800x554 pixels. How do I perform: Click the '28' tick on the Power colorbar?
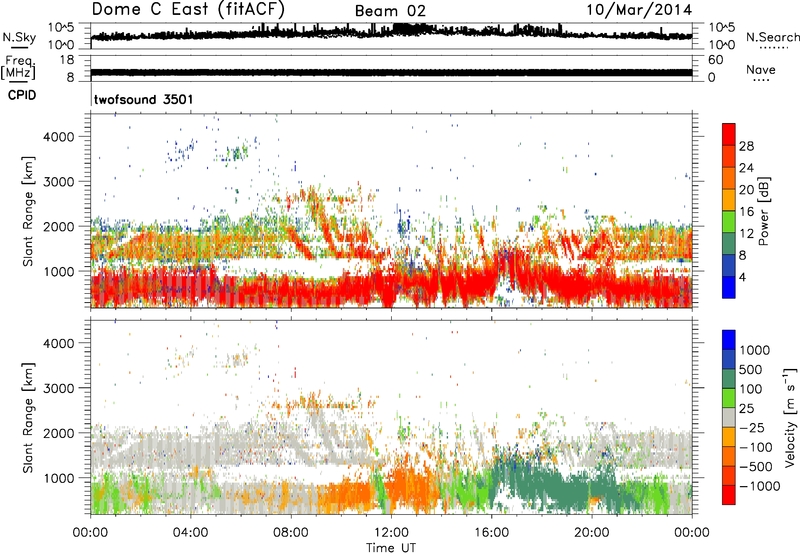[746, 146]
